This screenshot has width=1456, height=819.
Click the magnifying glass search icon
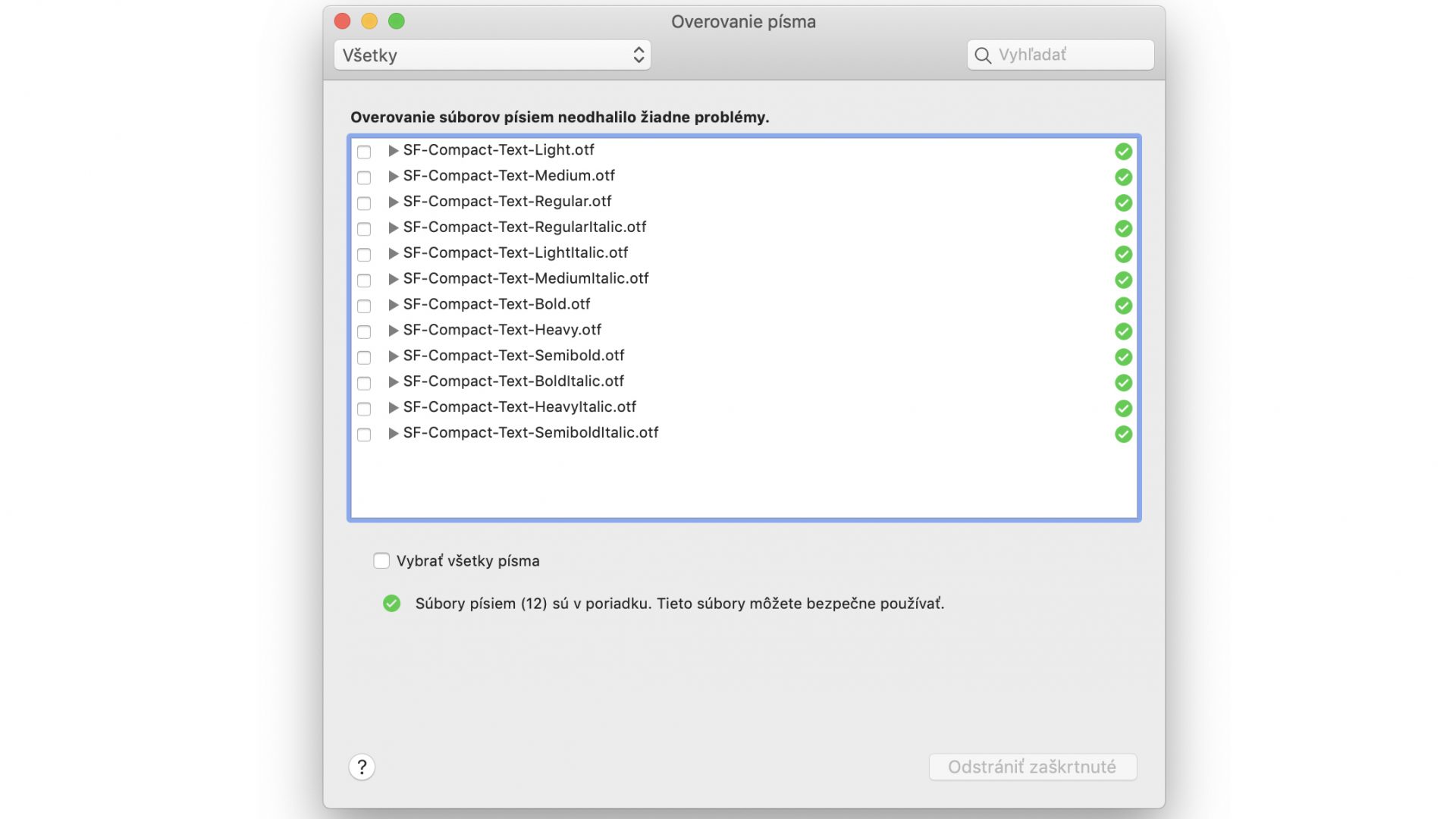click(x=983, y=55)
